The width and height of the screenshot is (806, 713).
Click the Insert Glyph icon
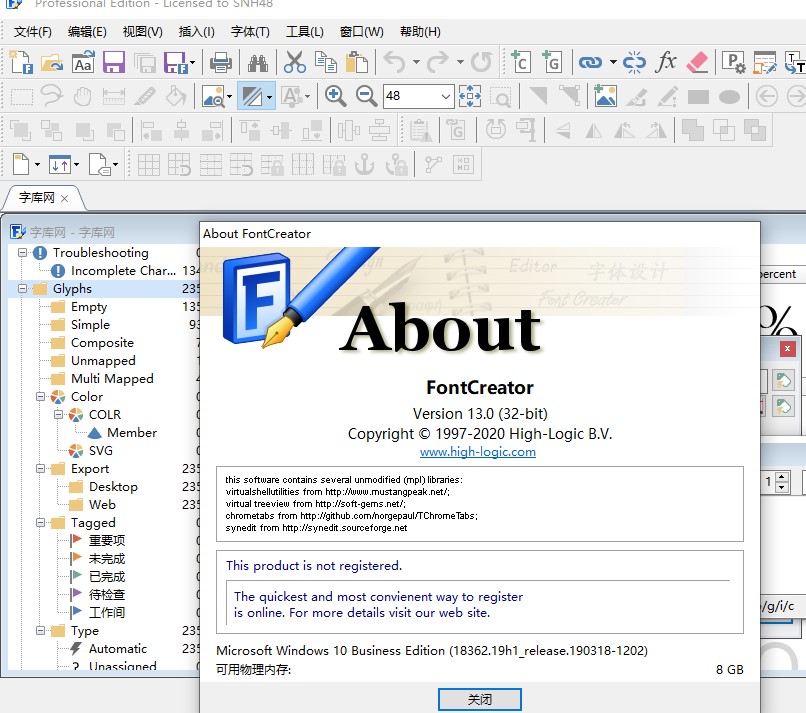point(552,62)
